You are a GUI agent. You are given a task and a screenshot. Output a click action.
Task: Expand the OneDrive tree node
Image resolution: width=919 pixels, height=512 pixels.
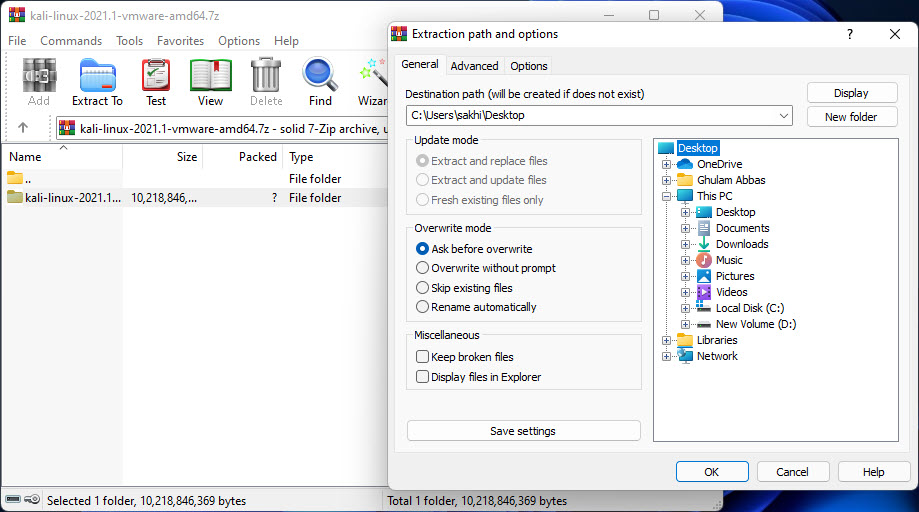coord(666,165)
